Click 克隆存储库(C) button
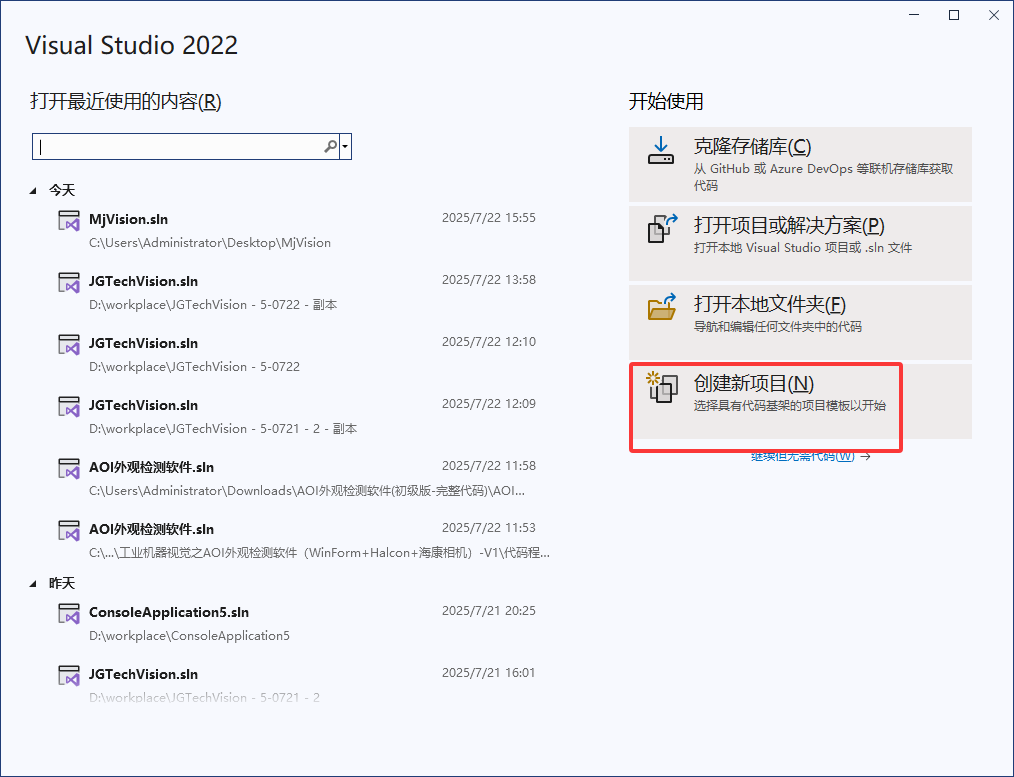This screenshot has width=1014, height=777. 800,164
